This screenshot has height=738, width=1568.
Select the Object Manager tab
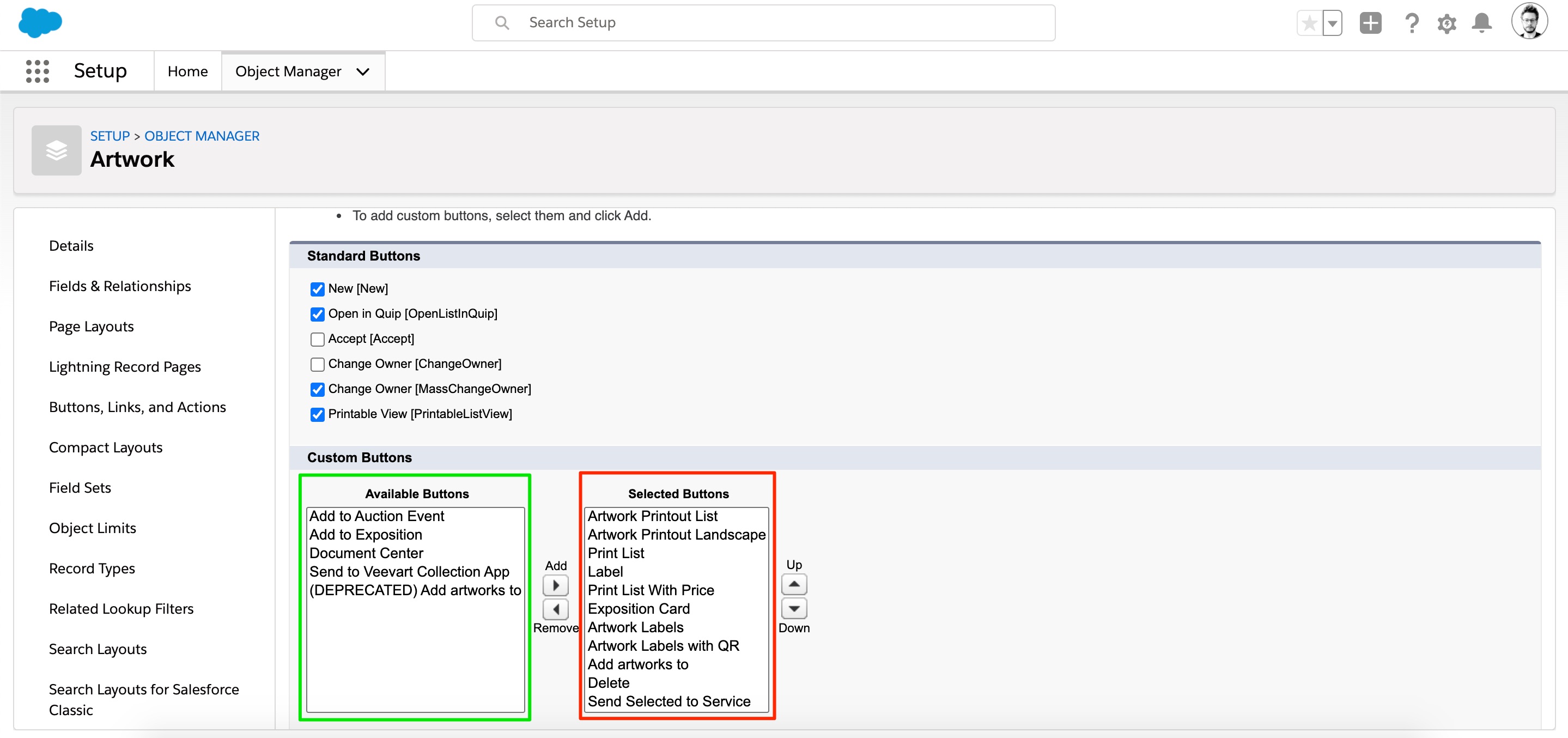click(289, 71)
